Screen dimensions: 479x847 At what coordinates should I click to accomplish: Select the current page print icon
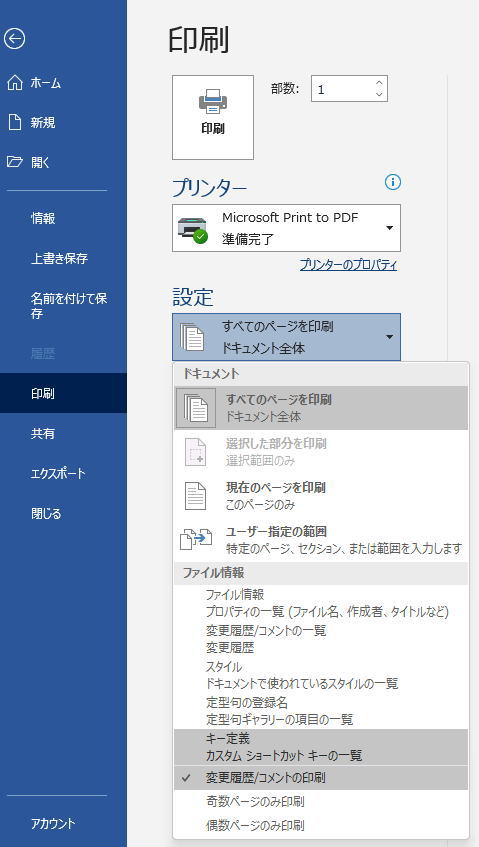[195, 496]
